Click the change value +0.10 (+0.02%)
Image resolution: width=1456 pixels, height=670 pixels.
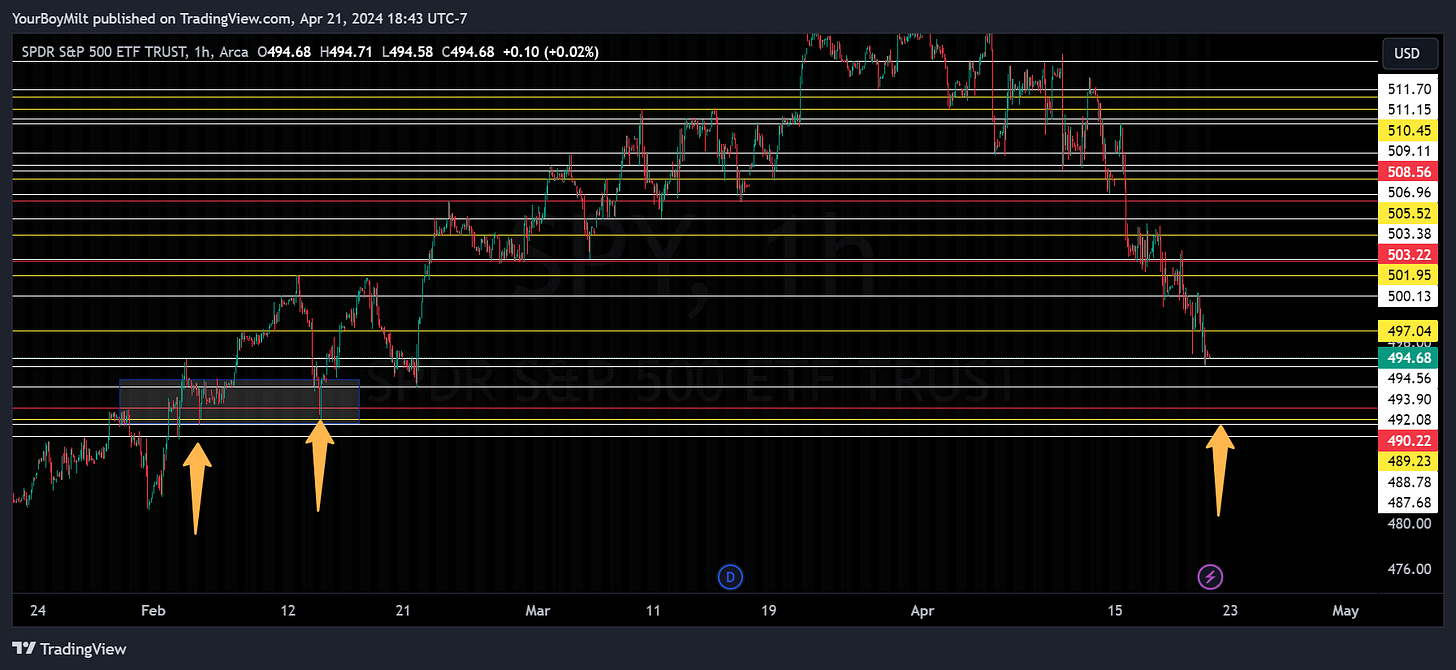click(549, 51)
